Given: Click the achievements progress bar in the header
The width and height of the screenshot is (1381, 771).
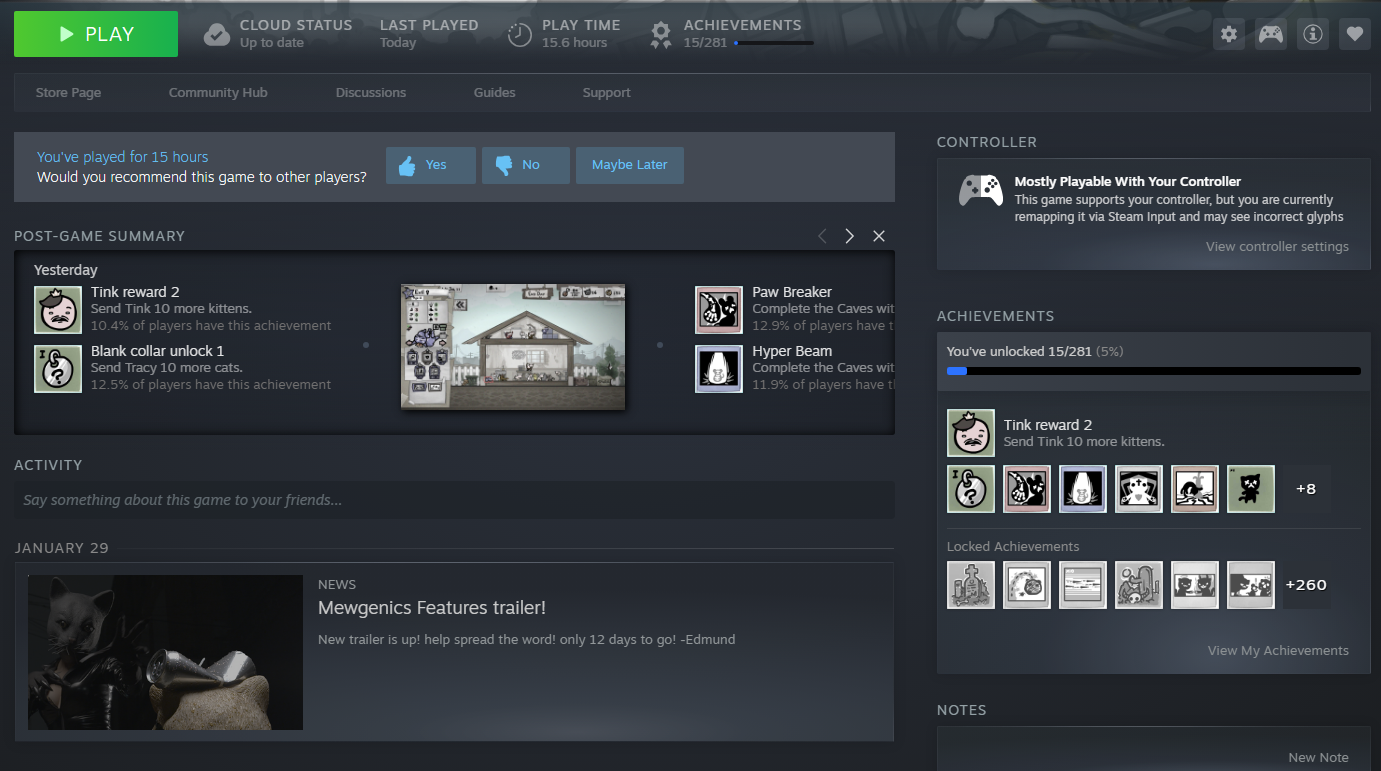Looking at the screenshot, I should [x=773, y=43].
